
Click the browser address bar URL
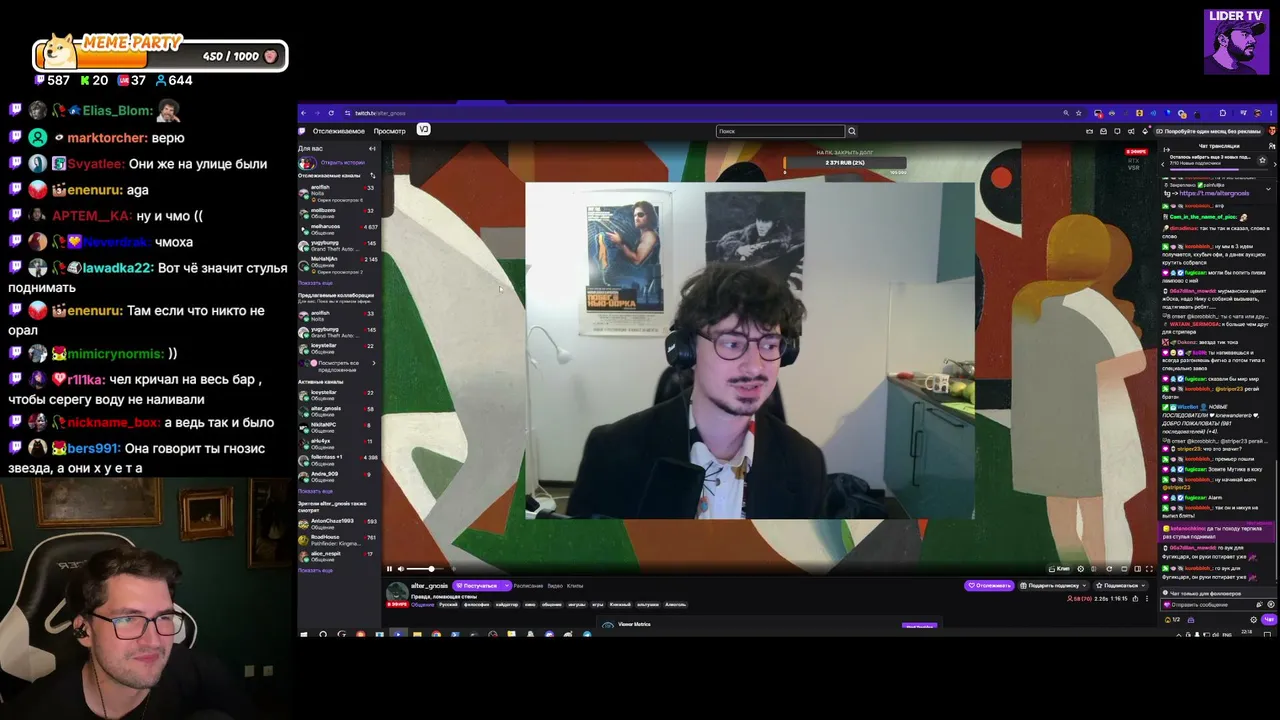pyautogui.click(x=380, y=113)
